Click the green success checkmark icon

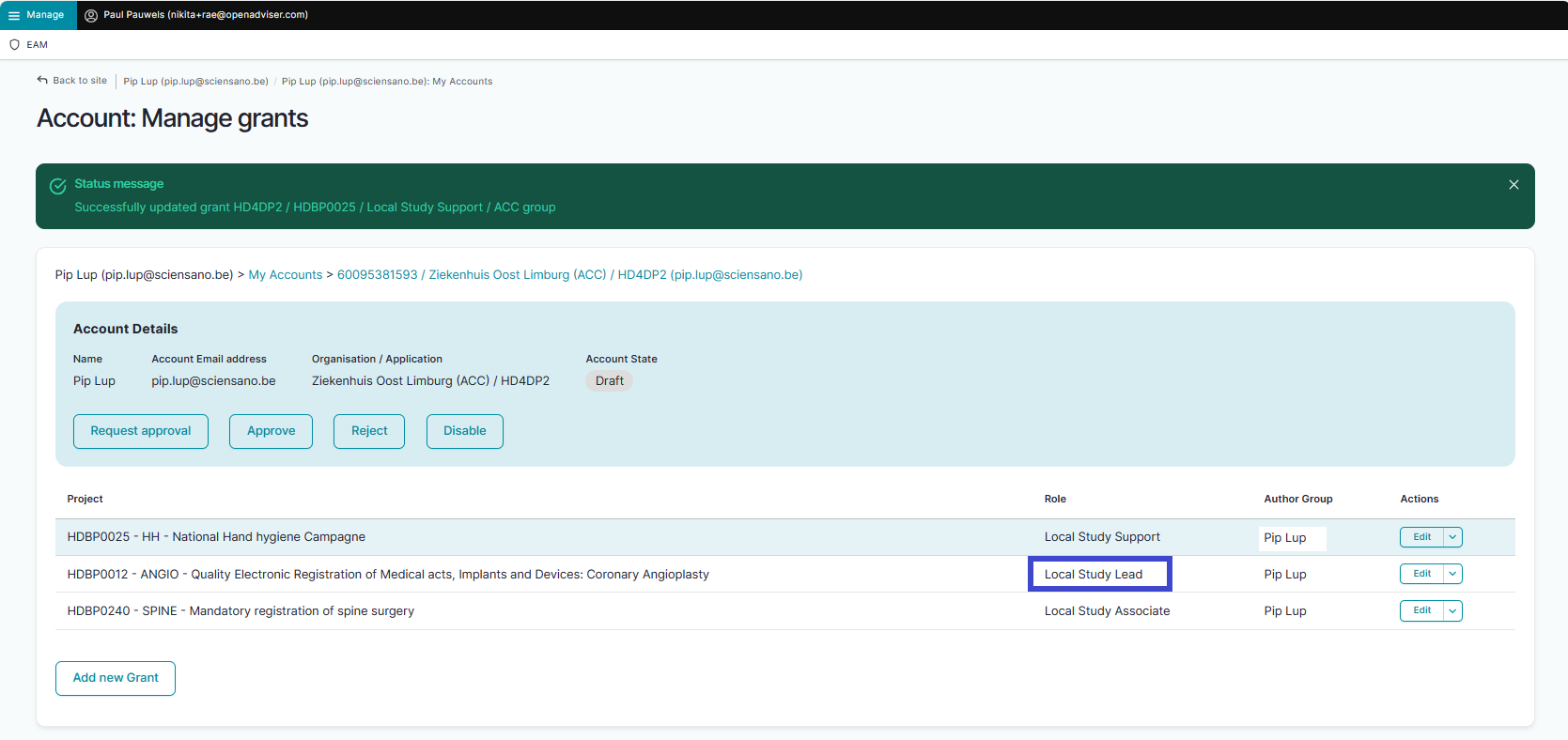[58, 186]
